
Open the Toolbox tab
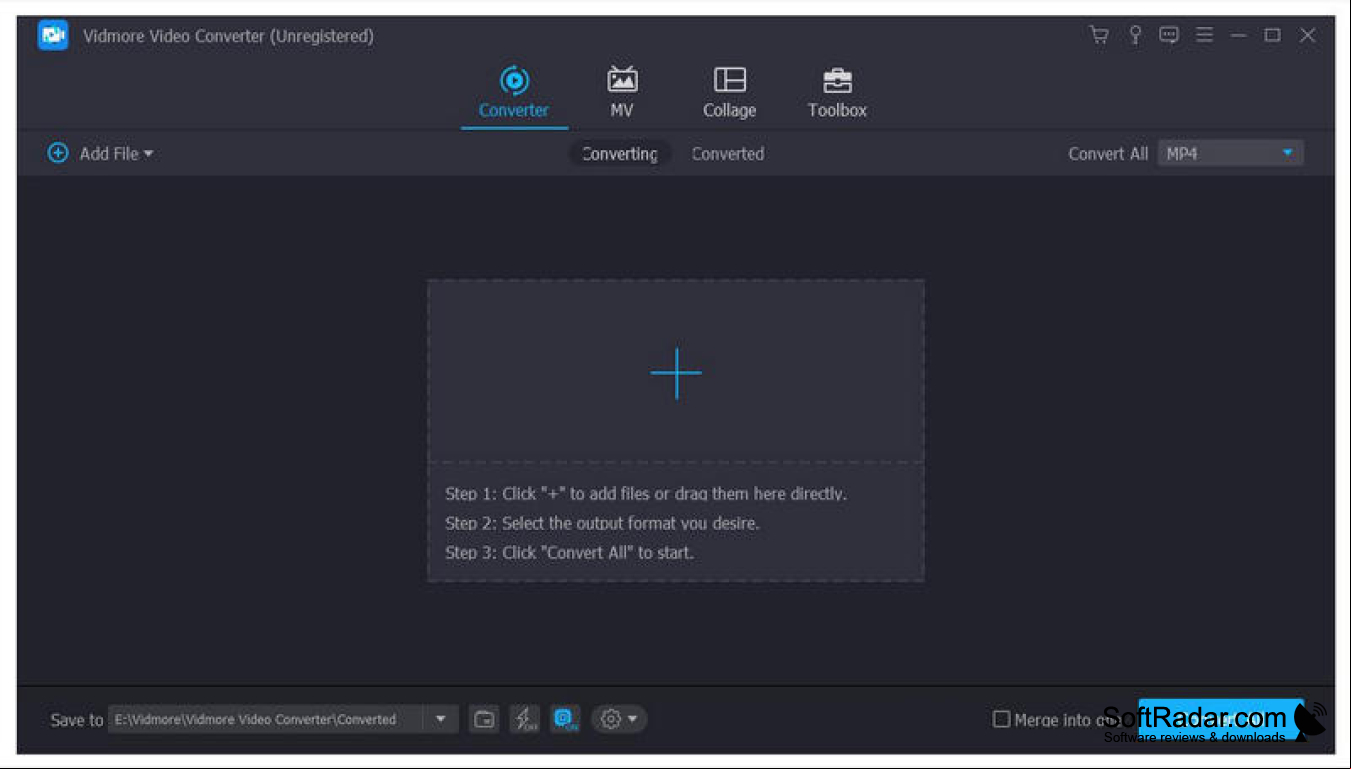tap(837, 92)
